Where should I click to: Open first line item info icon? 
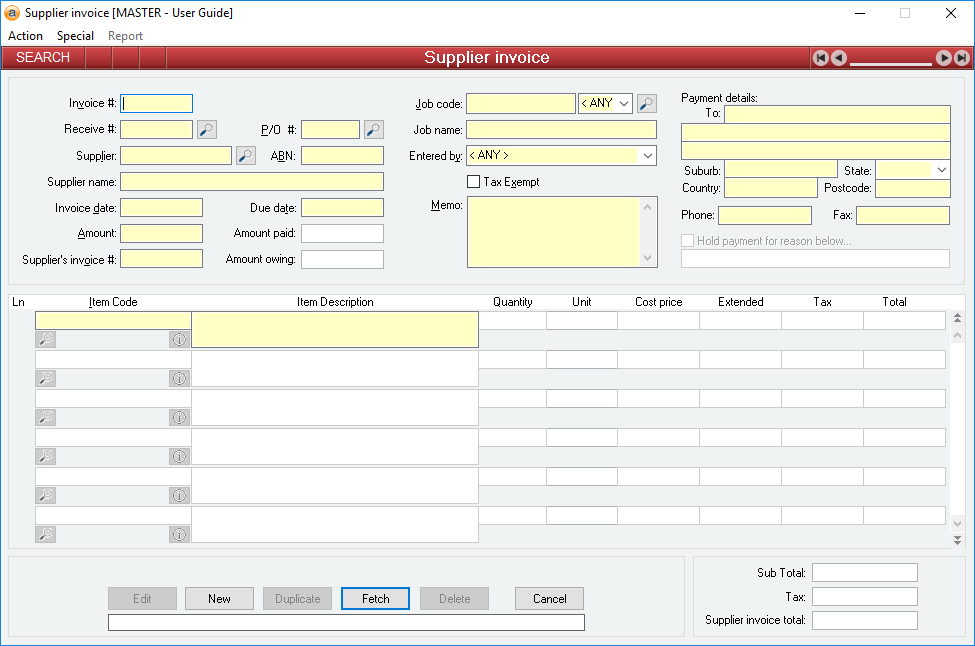coord(179,340)
